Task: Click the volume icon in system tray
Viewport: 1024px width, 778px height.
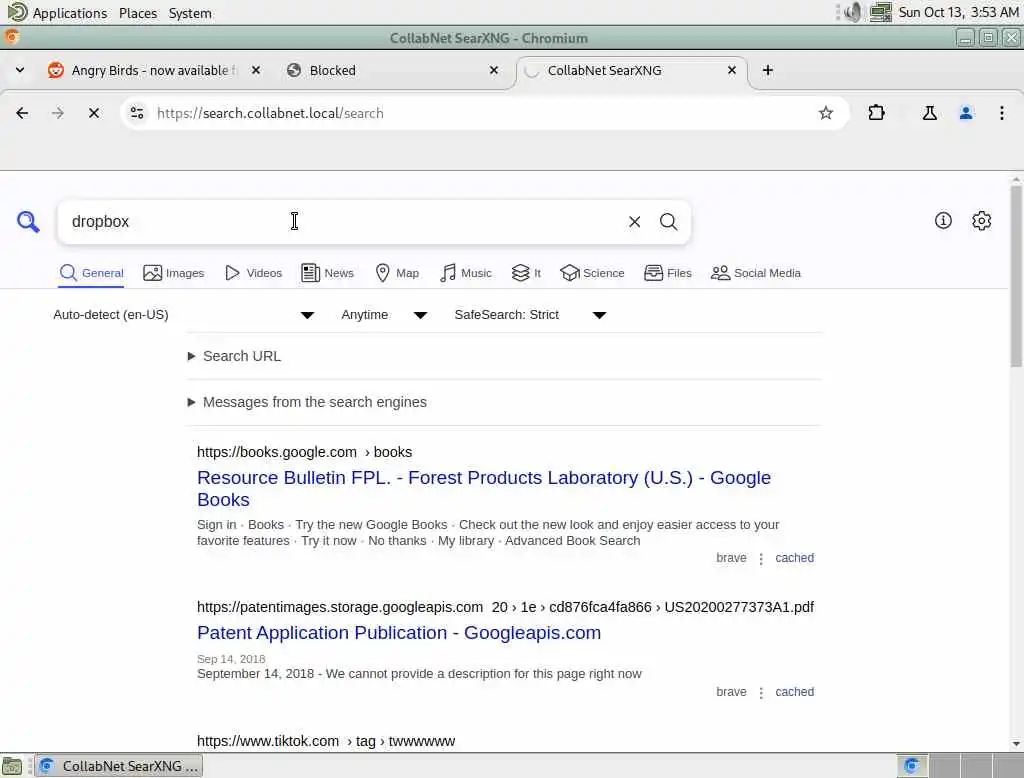Action: (x=852, y=12)
